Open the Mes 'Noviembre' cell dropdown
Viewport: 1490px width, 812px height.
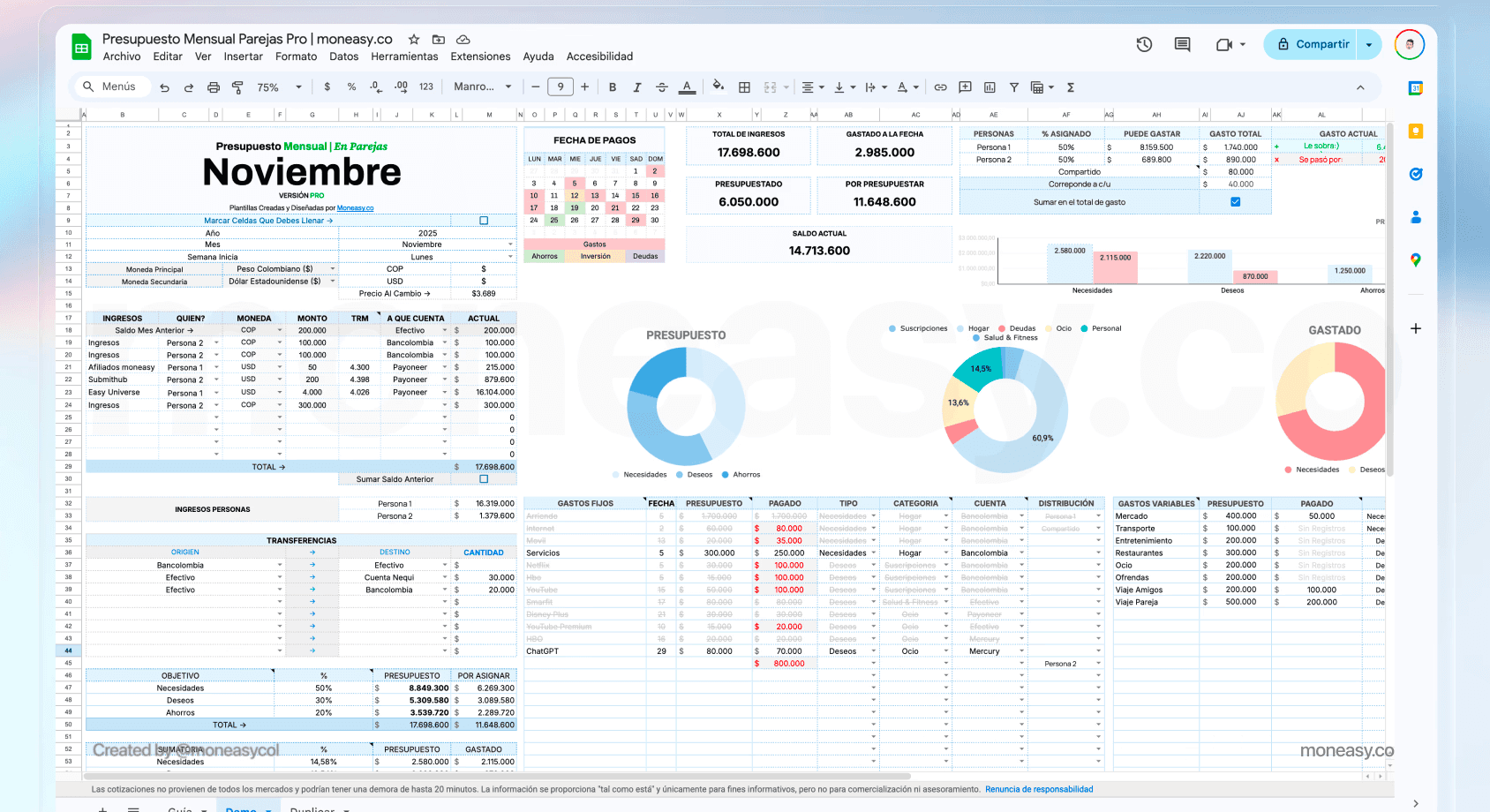click(510, 244)
